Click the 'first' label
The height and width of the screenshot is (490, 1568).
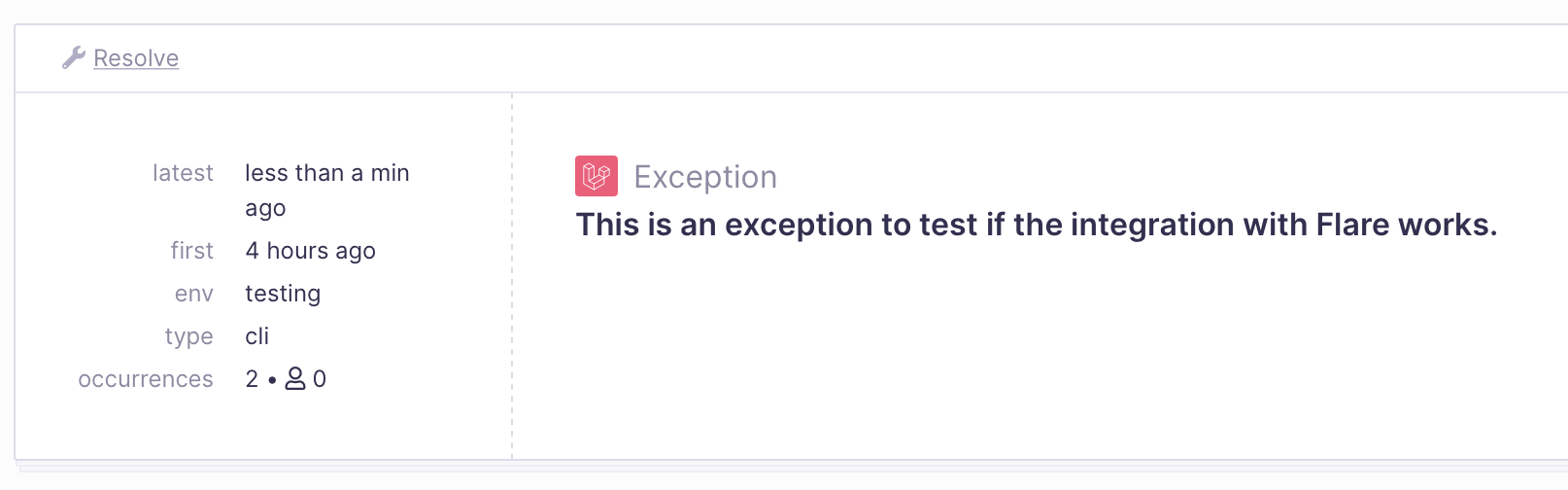pyautogui.click(x=191, y=251)
